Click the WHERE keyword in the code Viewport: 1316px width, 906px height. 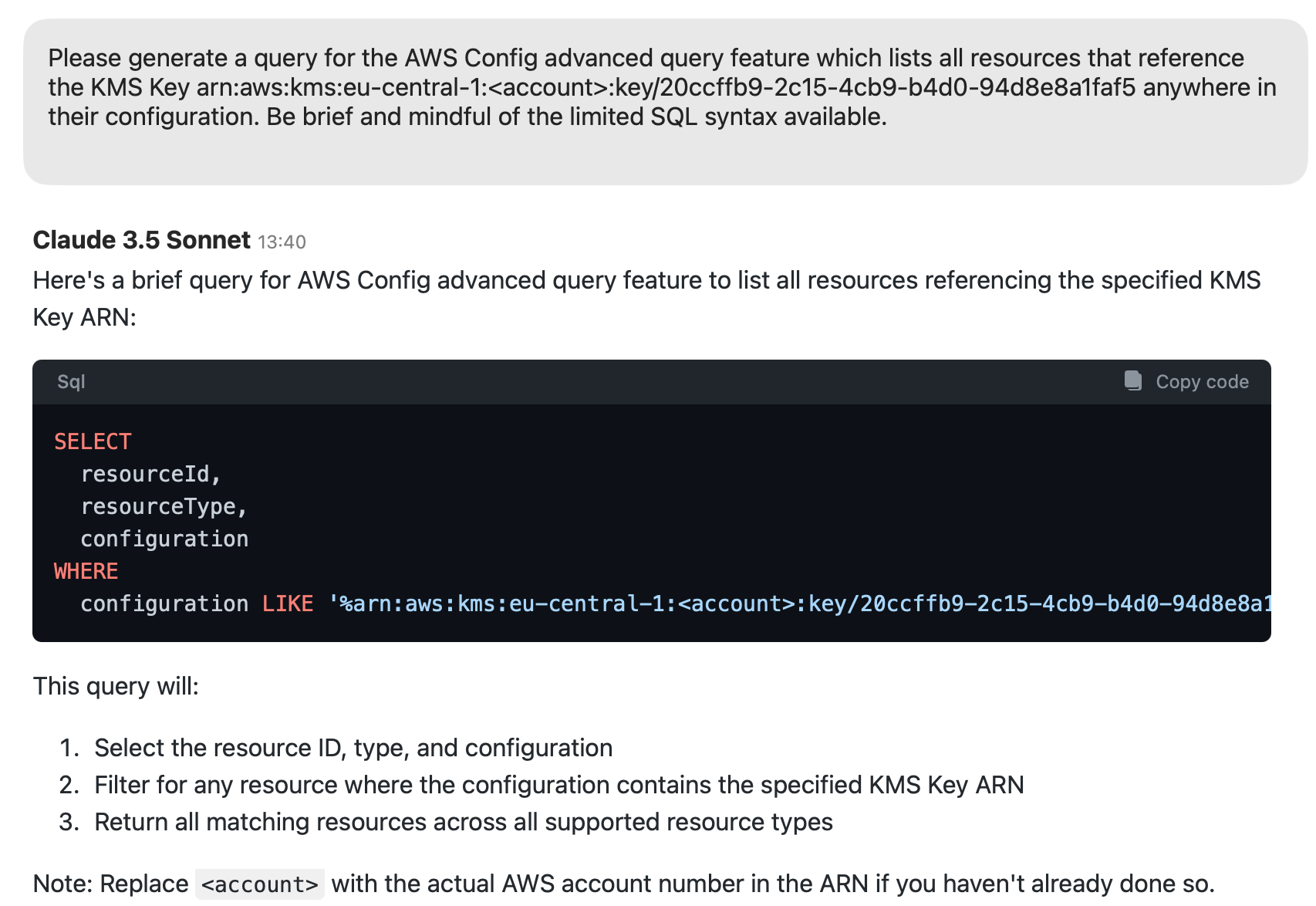click(86, 571)
